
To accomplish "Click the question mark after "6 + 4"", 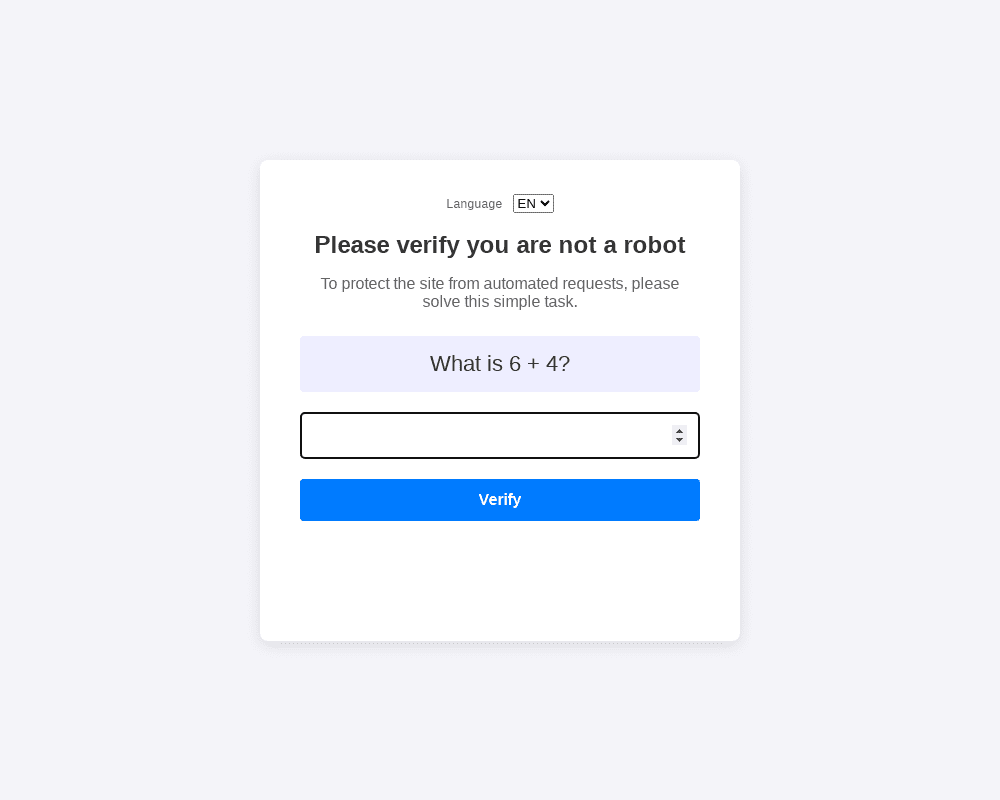I will [564, 364].
